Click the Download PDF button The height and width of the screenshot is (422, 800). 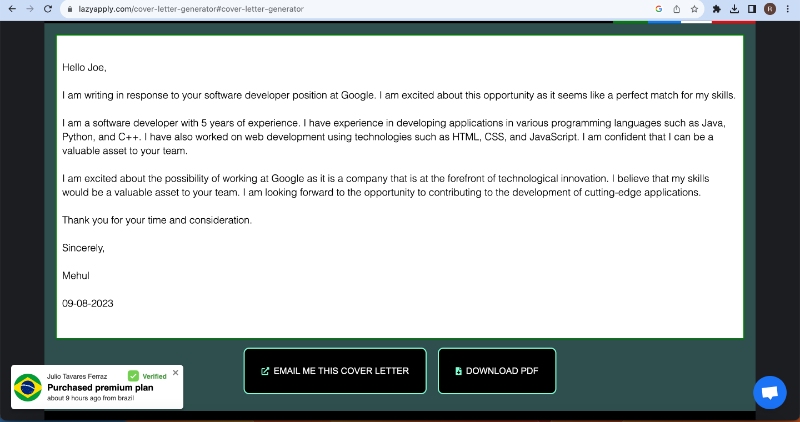tap(496, 371)
